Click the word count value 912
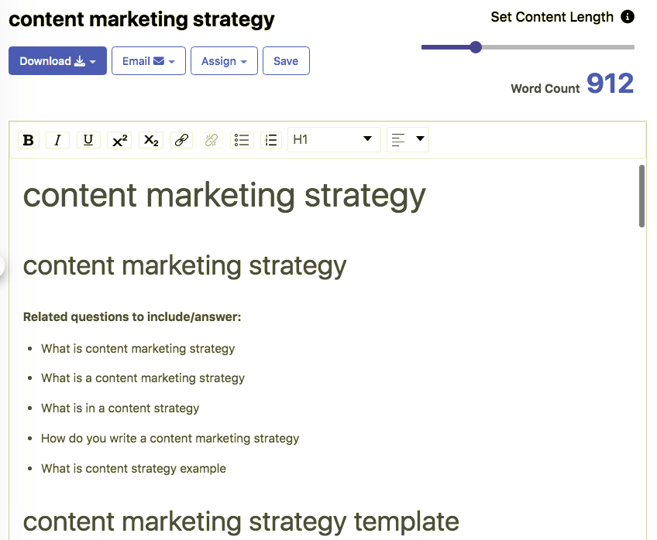 coord(610,83)
